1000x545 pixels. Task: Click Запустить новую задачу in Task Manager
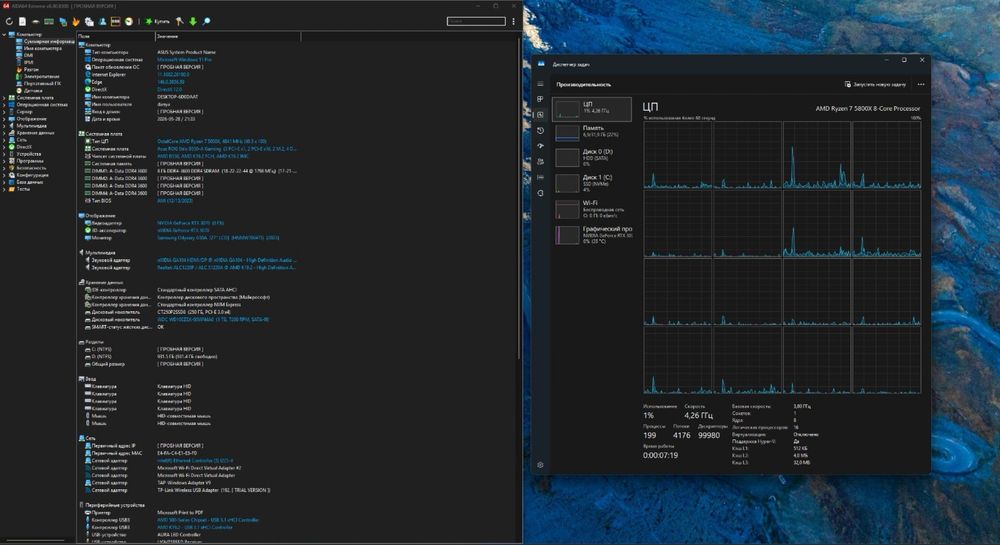(x=875, y=84)
